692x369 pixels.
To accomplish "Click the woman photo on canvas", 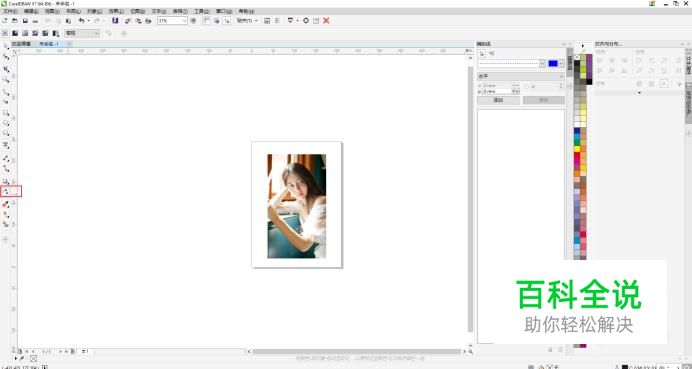I will tap(297, 206).
